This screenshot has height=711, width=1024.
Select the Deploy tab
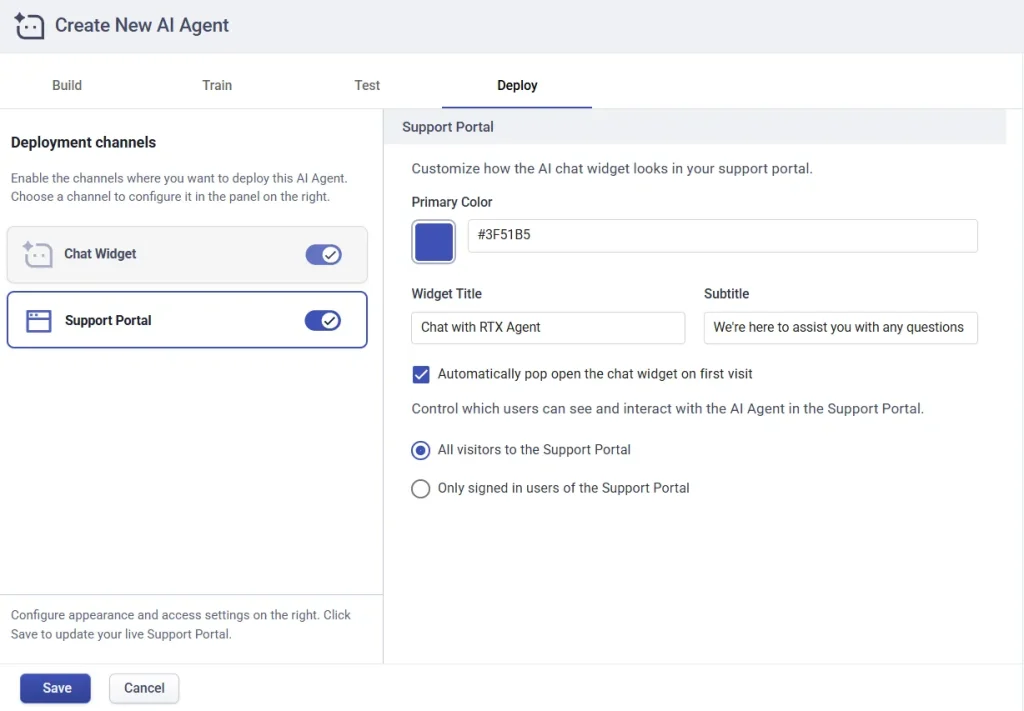pyautogui.click(x=516, y=86)
